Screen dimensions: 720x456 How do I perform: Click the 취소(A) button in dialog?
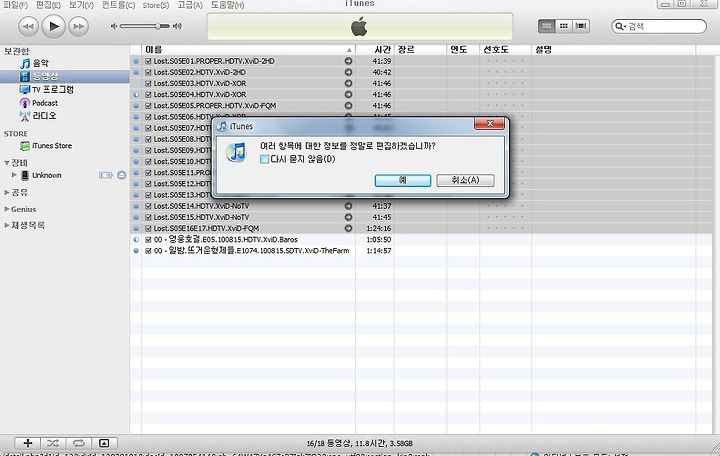pos(465,180)
